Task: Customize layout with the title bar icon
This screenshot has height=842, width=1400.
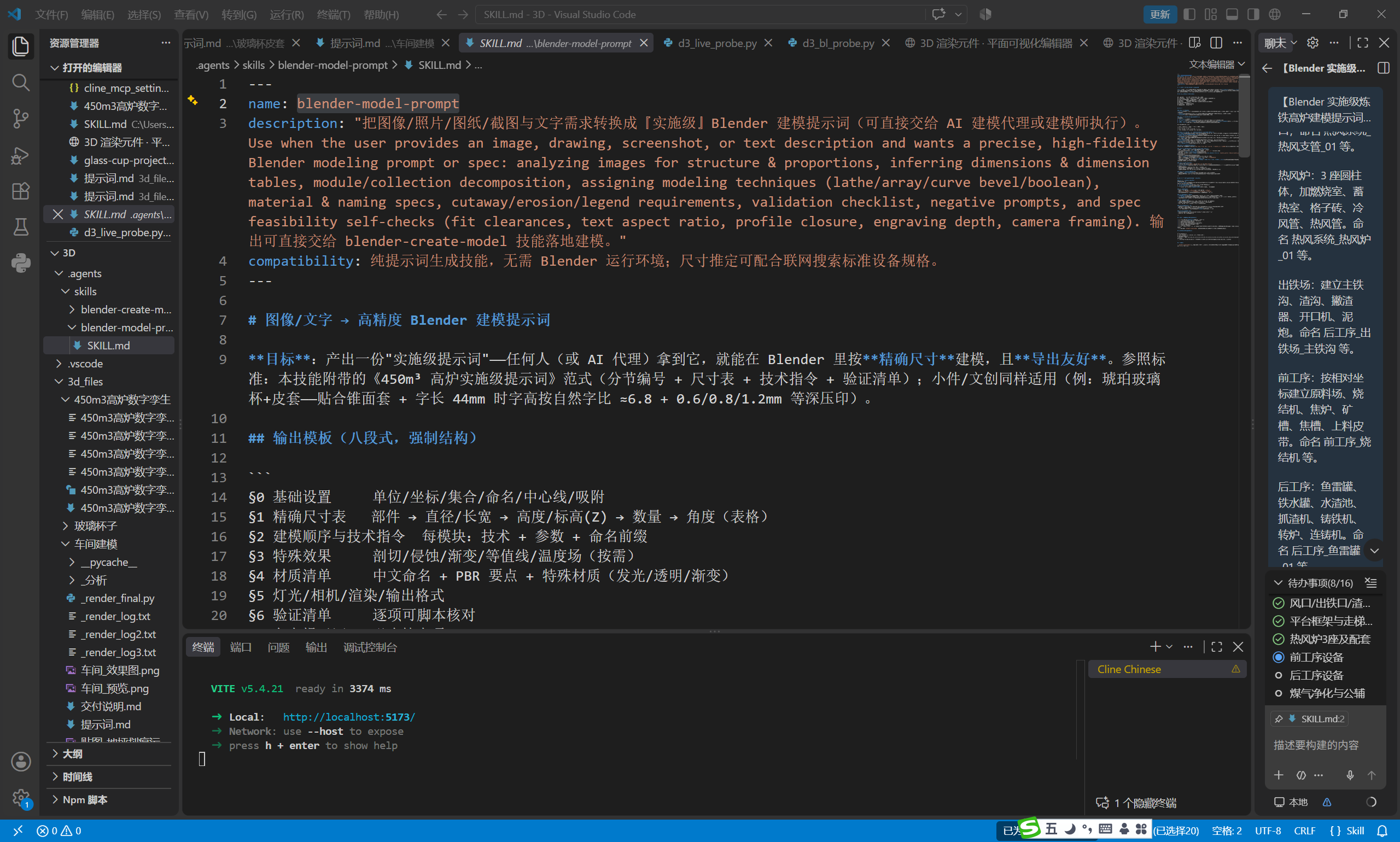Action: point(1211,14)
